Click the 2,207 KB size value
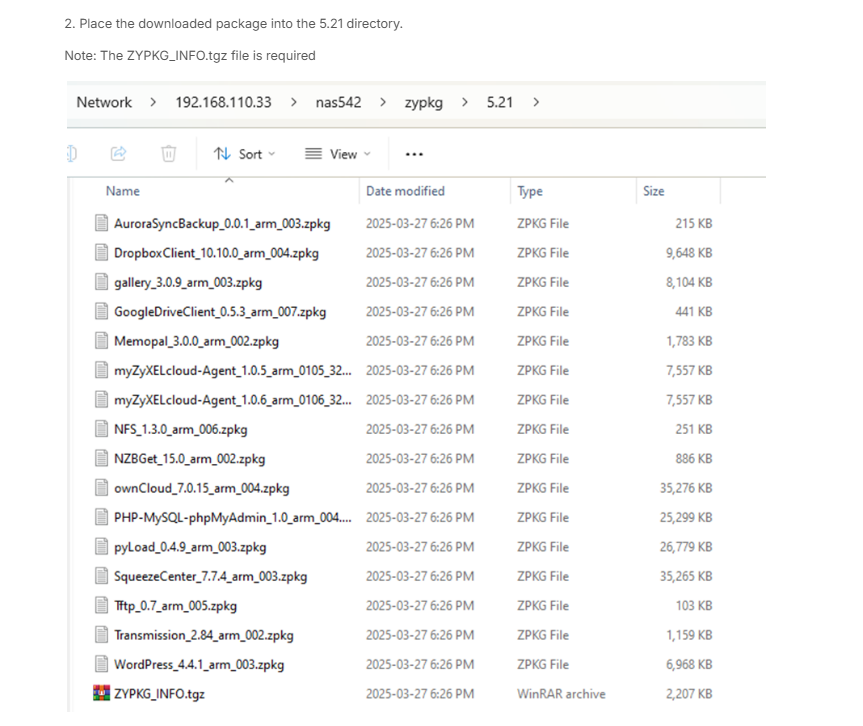This screenshot has width=863, height=726. (x=689, y=694)
